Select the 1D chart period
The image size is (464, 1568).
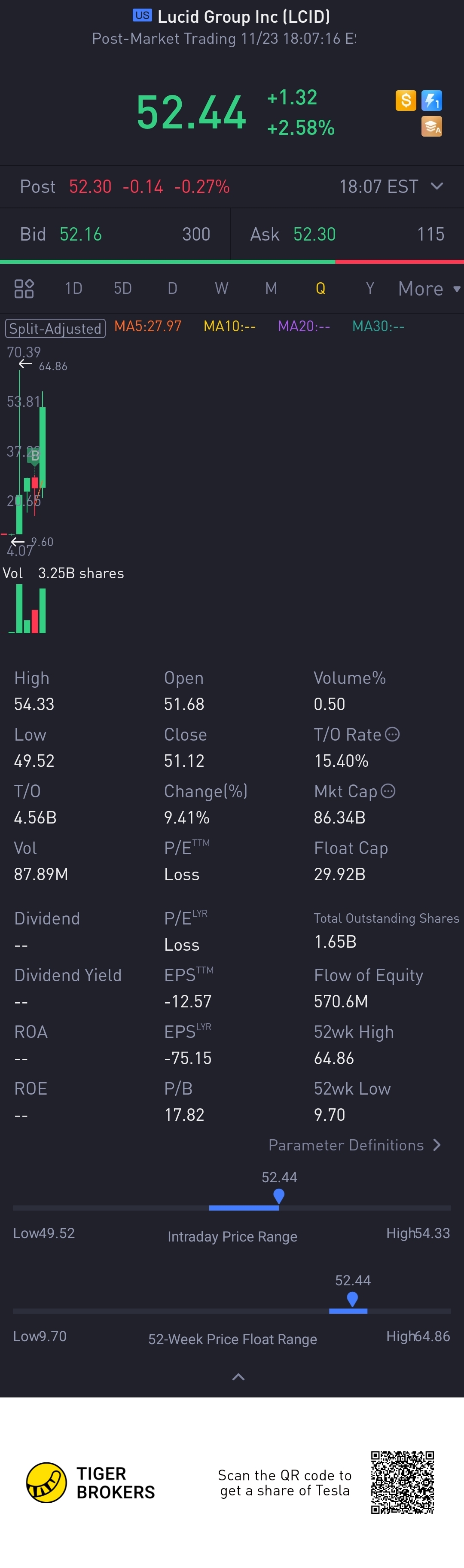tap(73, 289)
